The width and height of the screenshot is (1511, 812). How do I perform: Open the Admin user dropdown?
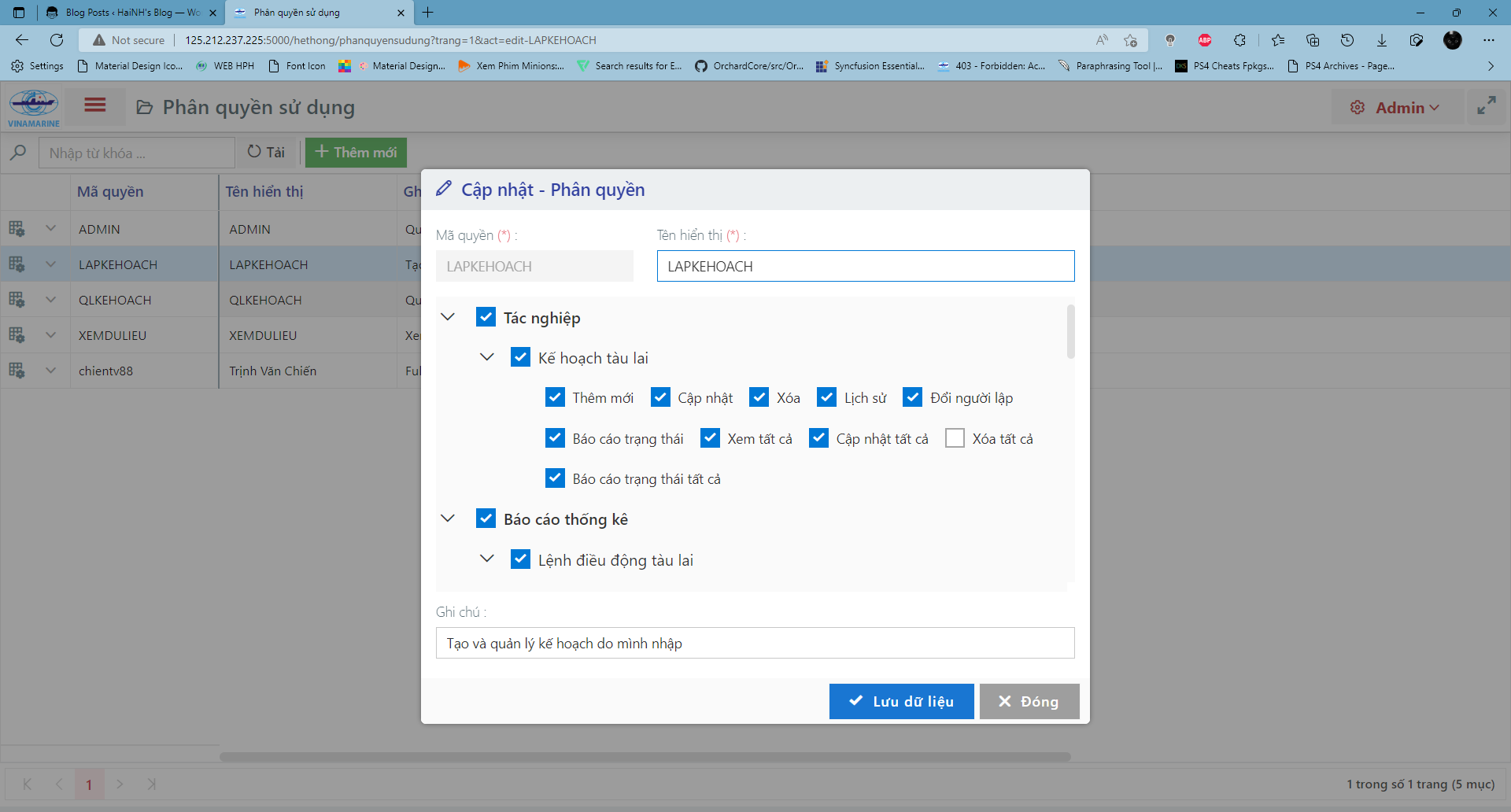[1397, 107]
